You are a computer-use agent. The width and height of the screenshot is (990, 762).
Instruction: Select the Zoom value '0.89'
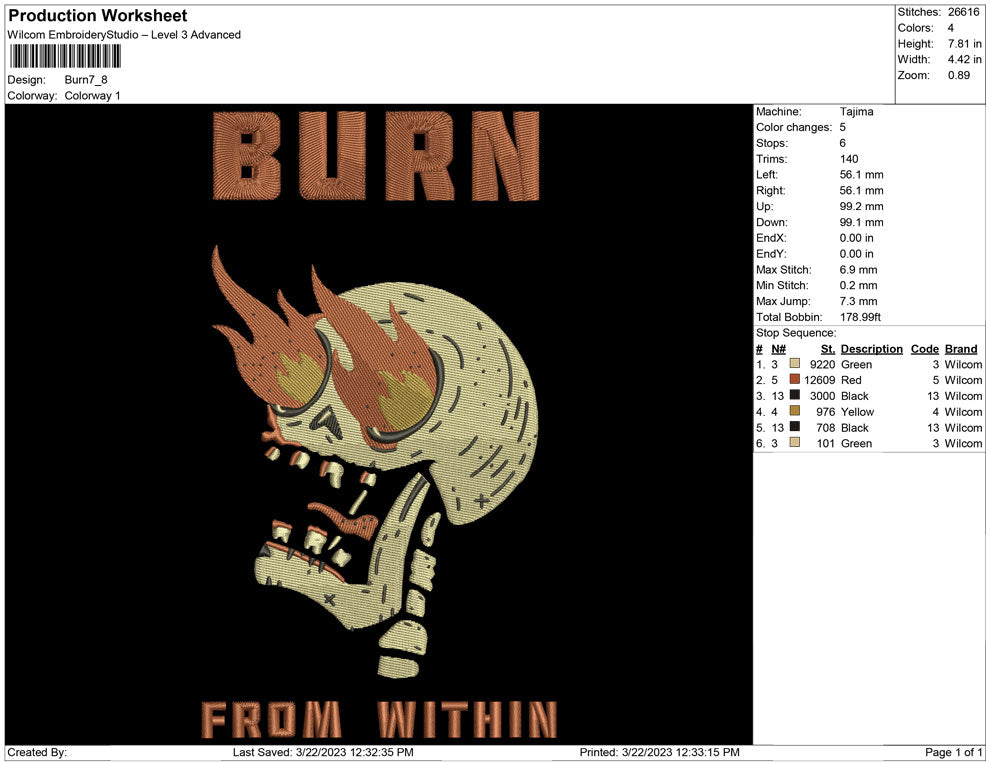(x=959, y=75)
